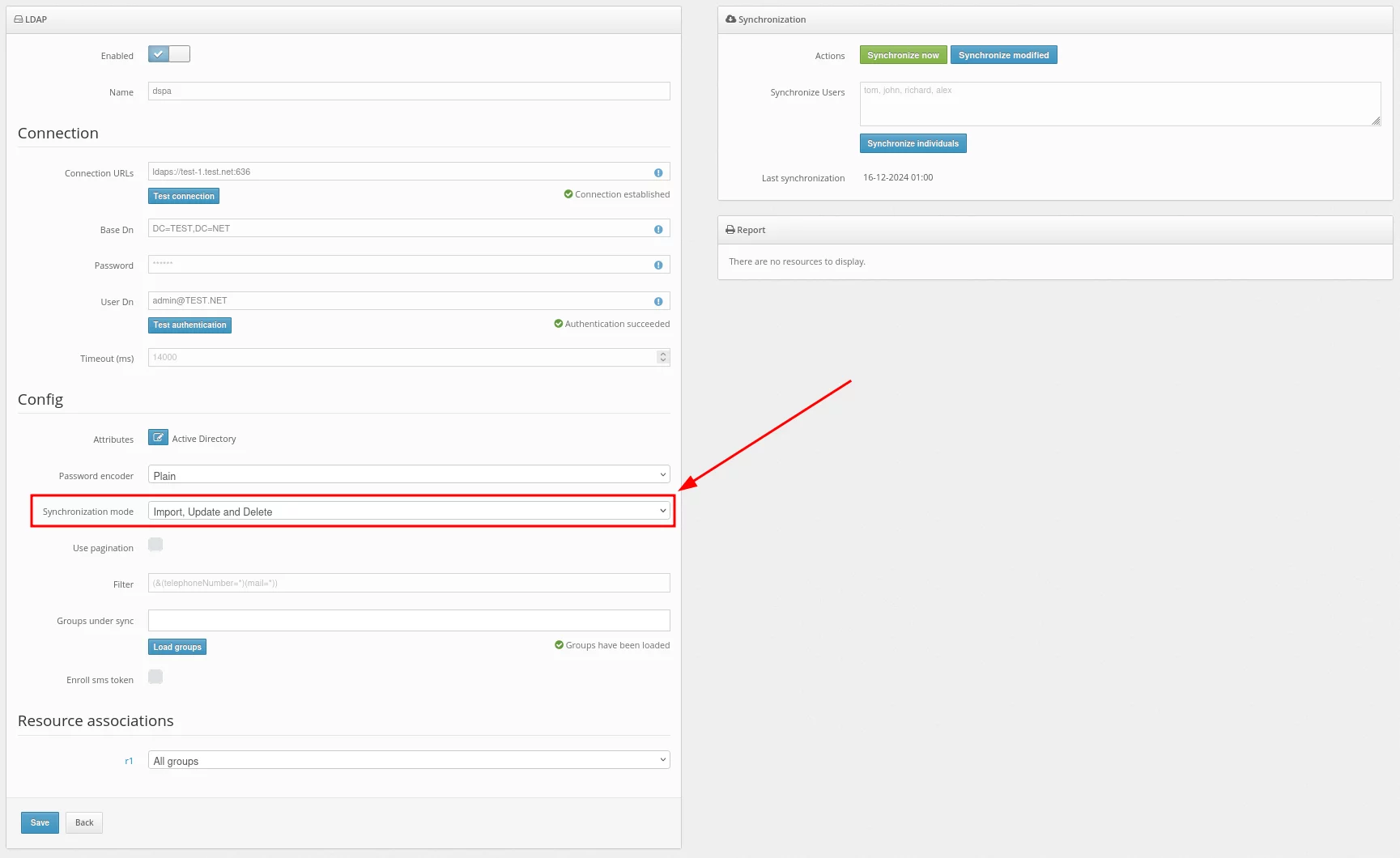Click the User Dn info icon
Screen dimensions: 1400x858
click(x=658, y=301)
